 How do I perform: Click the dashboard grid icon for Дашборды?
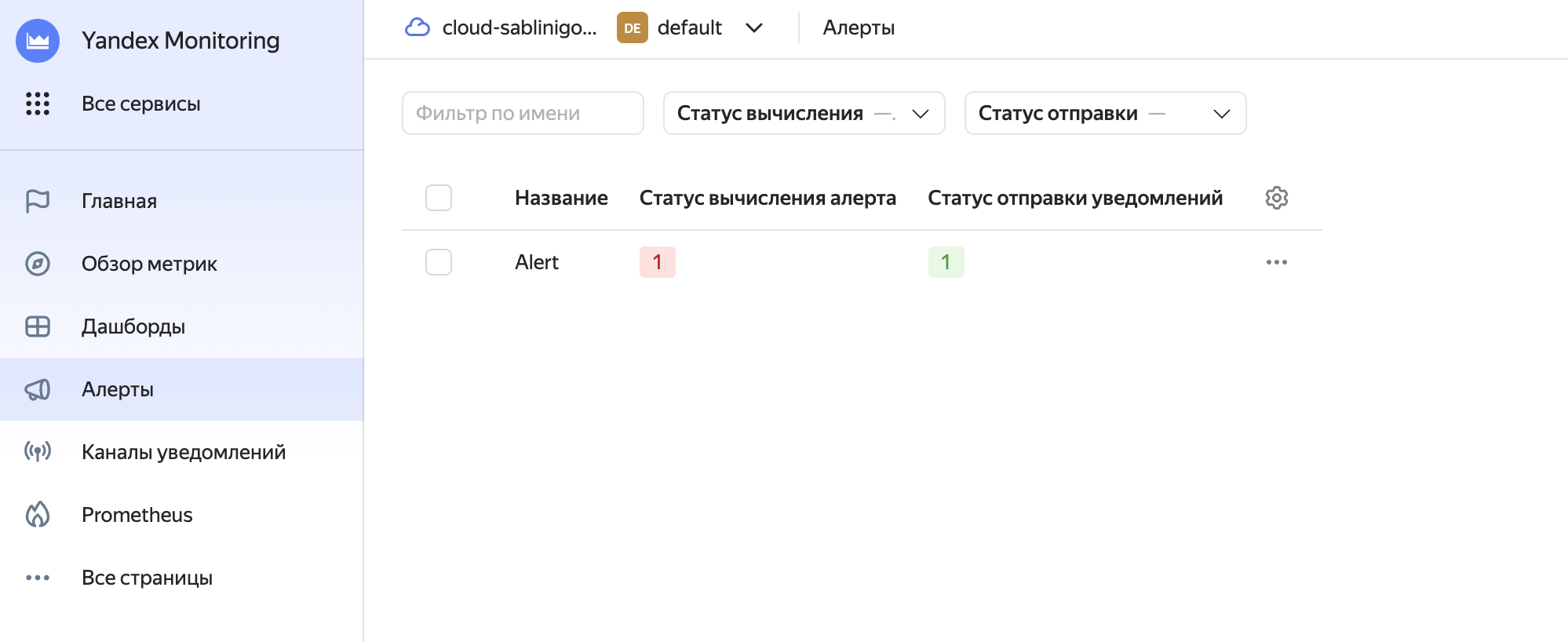point(38,326)
